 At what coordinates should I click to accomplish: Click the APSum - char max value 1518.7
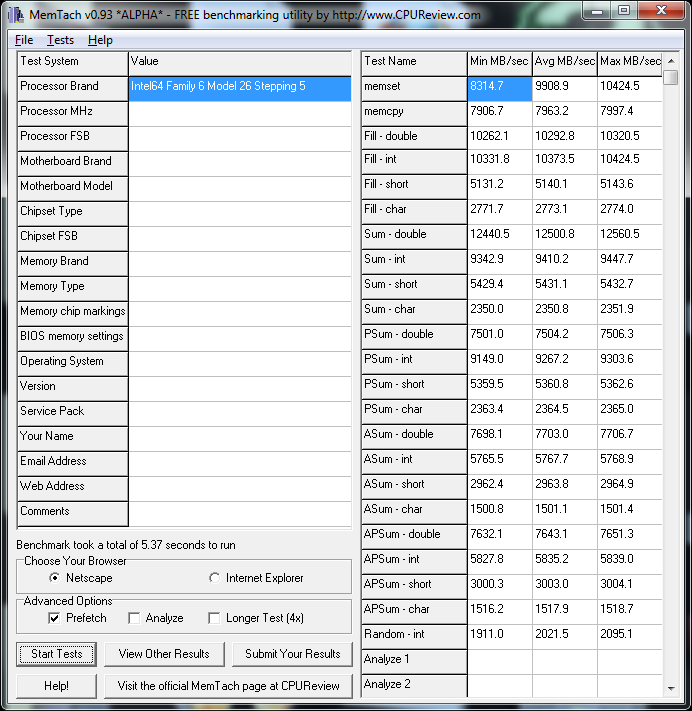(630, 611)
